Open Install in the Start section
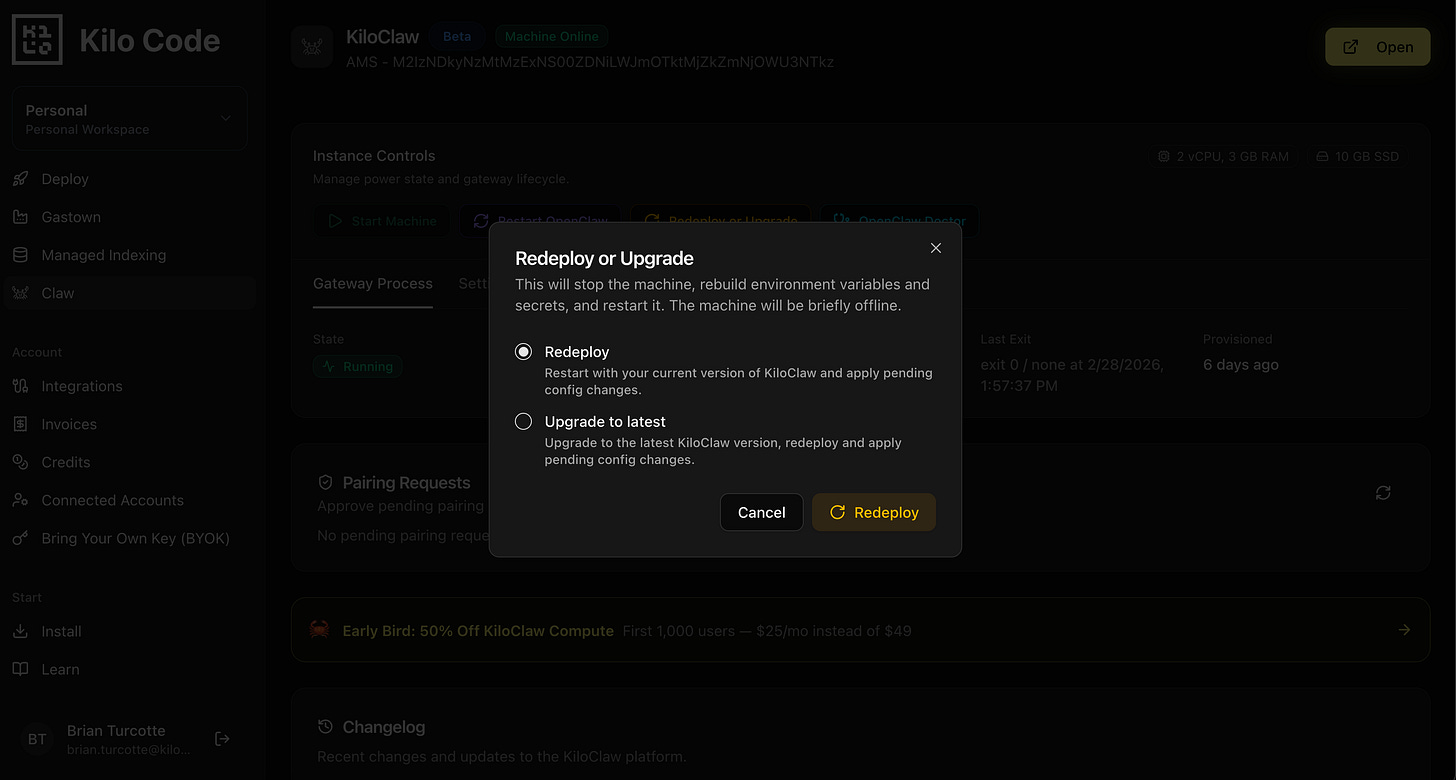 (129, 631)
